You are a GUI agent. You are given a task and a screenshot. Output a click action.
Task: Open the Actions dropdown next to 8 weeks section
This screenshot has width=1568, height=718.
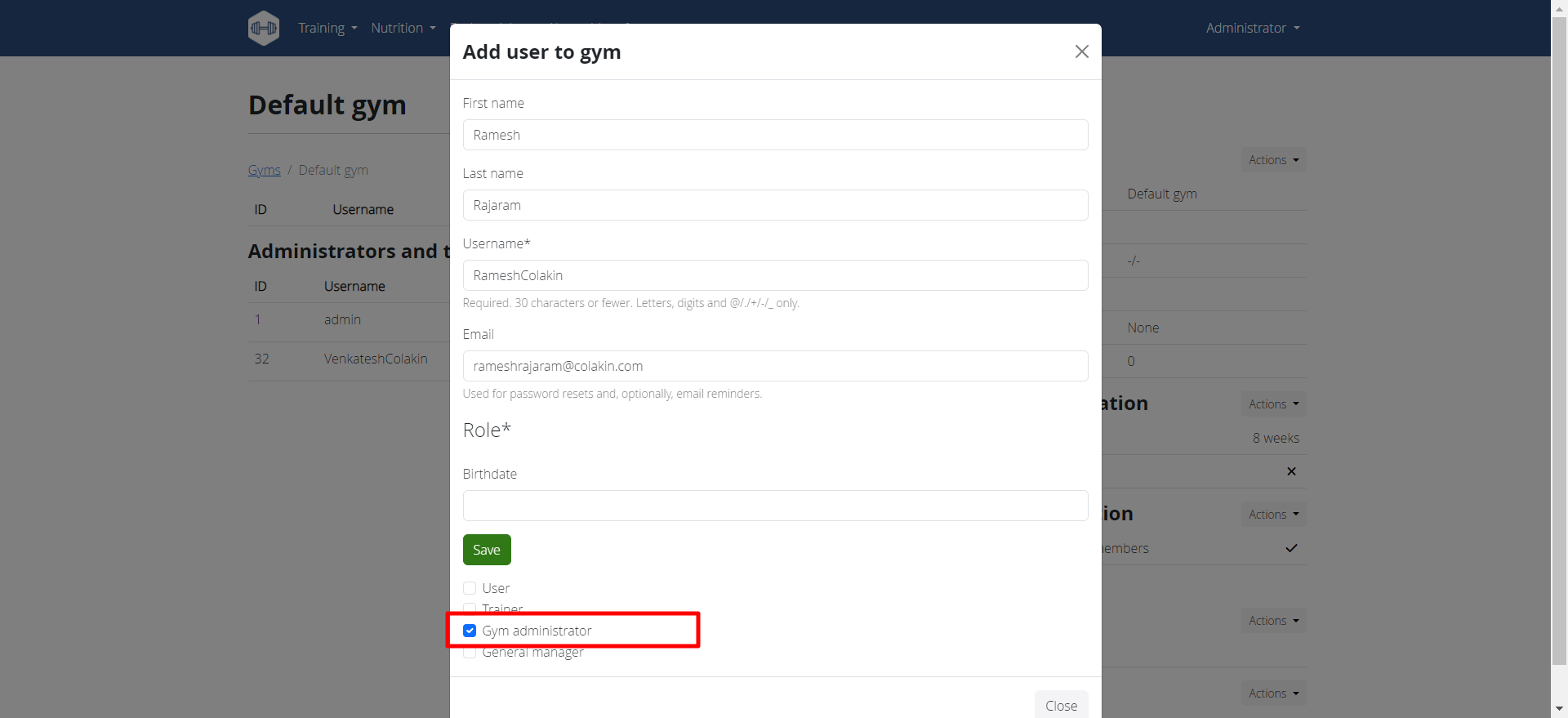pos(1272,404)
